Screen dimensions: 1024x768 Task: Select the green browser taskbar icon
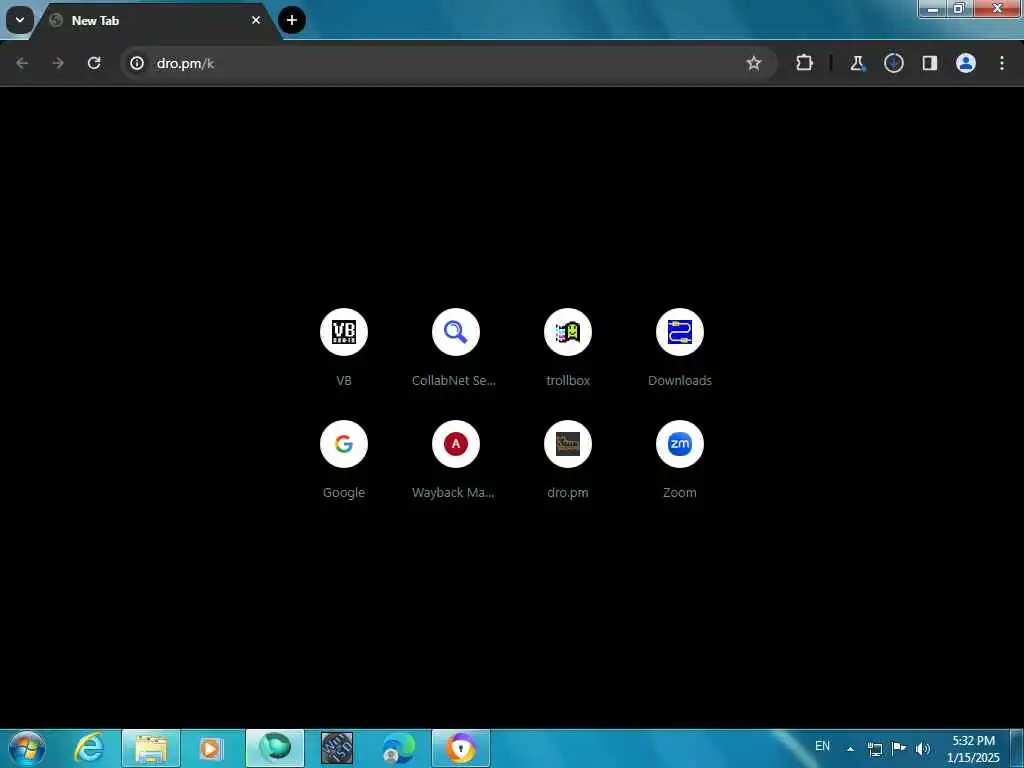pos(275,748)
